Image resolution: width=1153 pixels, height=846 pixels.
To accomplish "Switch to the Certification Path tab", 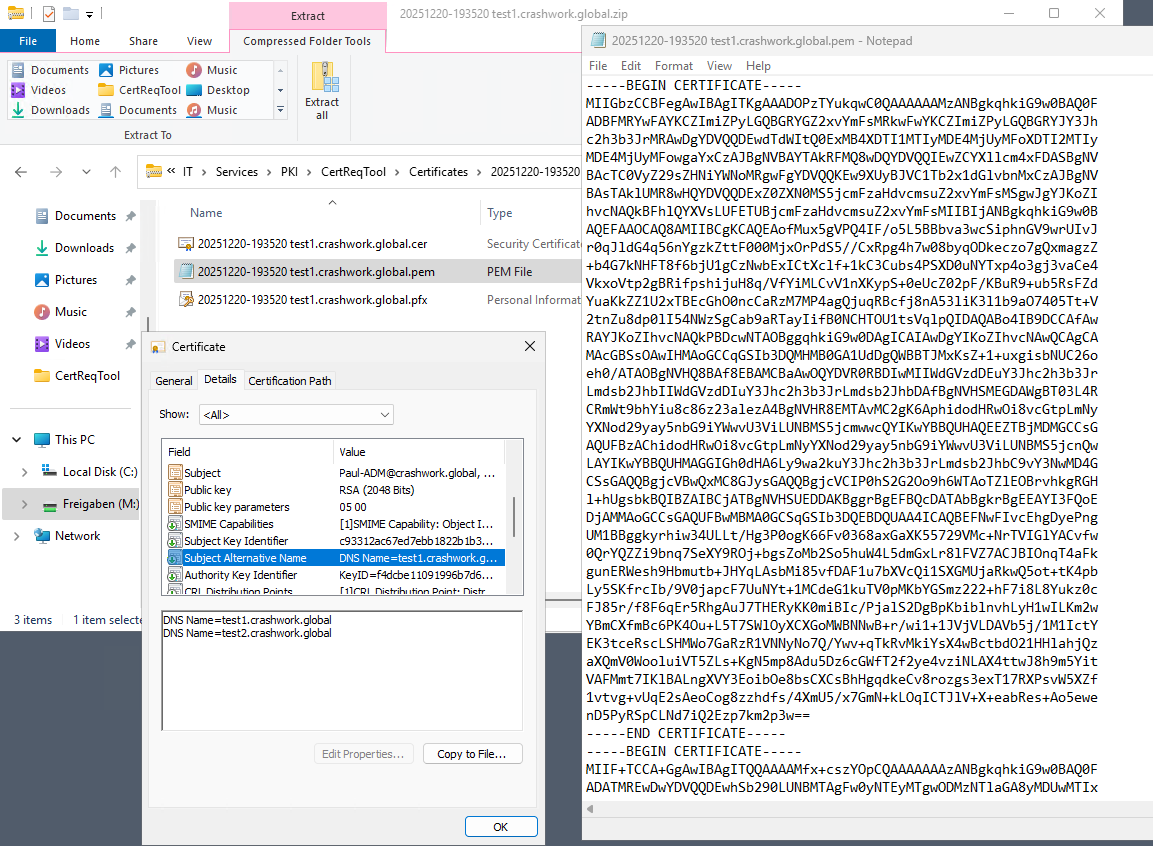I will [289, 381].
